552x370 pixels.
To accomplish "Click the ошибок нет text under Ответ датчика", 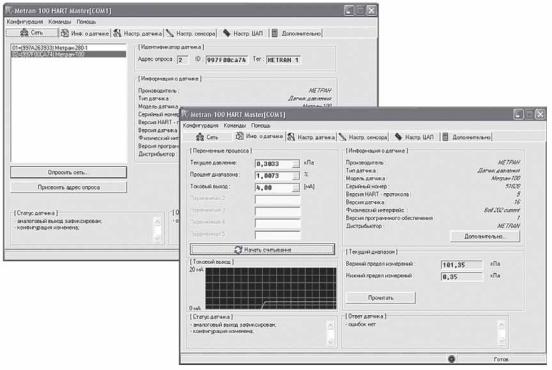I will tap(362, 324).
